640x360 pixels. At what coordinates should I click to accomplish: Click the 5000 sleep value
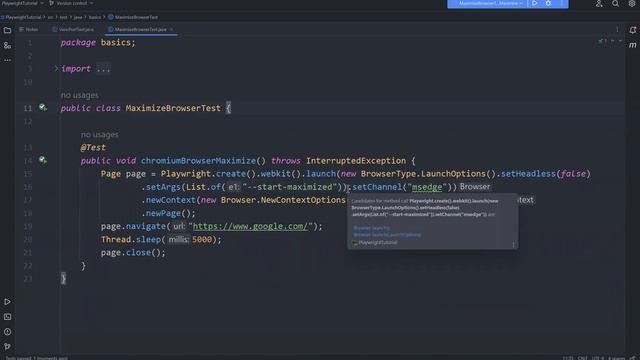pyautogui.click(x=202, y=239)
